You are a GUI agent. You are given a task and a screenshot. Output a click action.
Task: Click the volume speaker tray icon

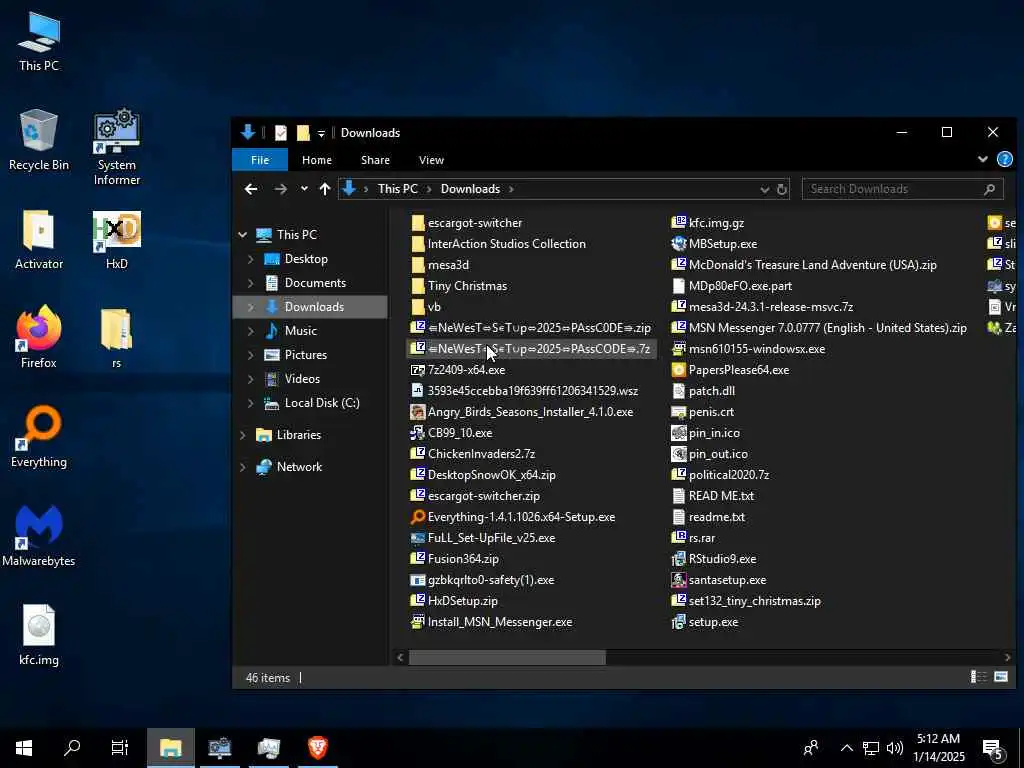[x=895, y=748]
